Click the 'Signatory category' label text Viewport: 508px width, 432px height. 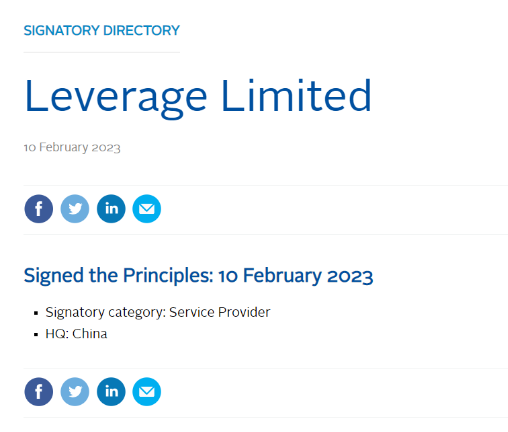pyautogui.click(x=105, y=313)
